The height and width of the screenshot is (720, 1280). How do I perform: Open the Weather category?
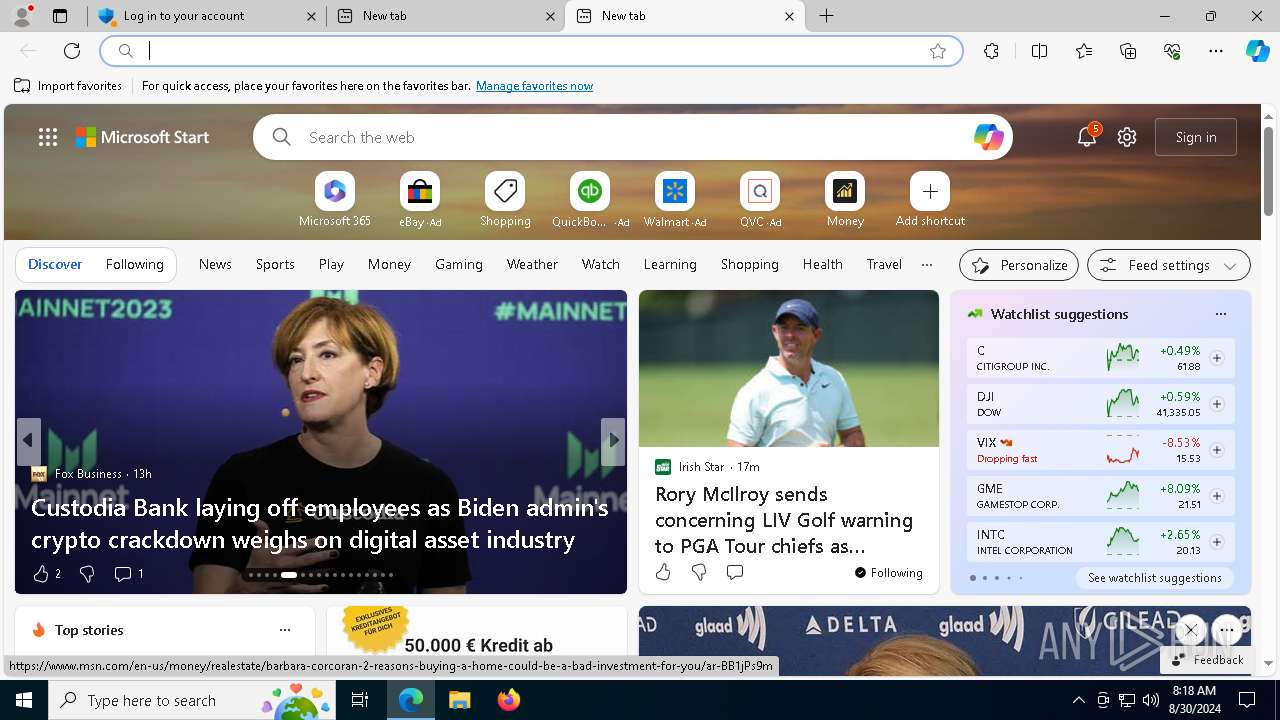pyautogui.click(x=532, y=265)
